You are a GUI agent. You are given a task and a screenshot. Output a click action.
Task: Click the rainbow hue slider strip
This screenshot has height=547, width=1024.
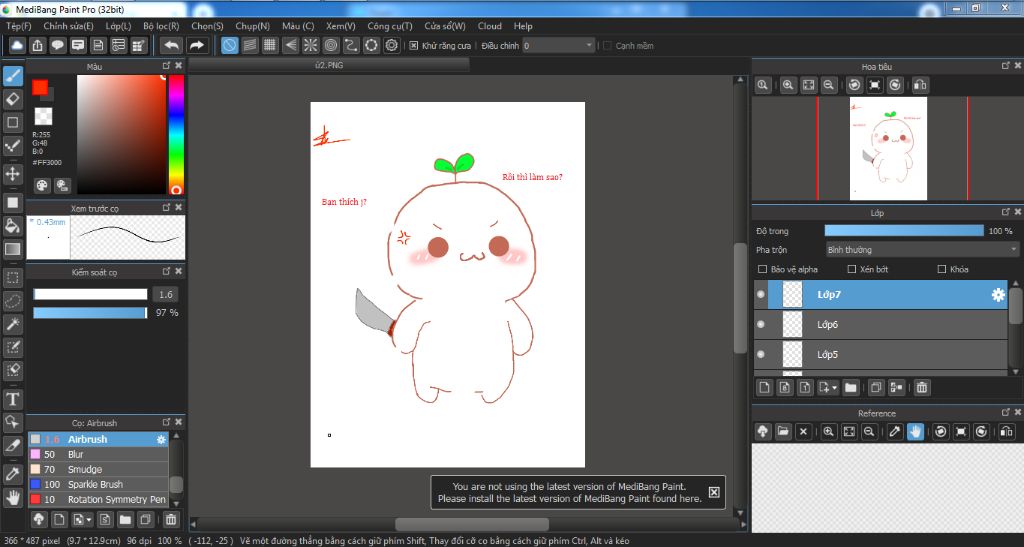point(176,135)
